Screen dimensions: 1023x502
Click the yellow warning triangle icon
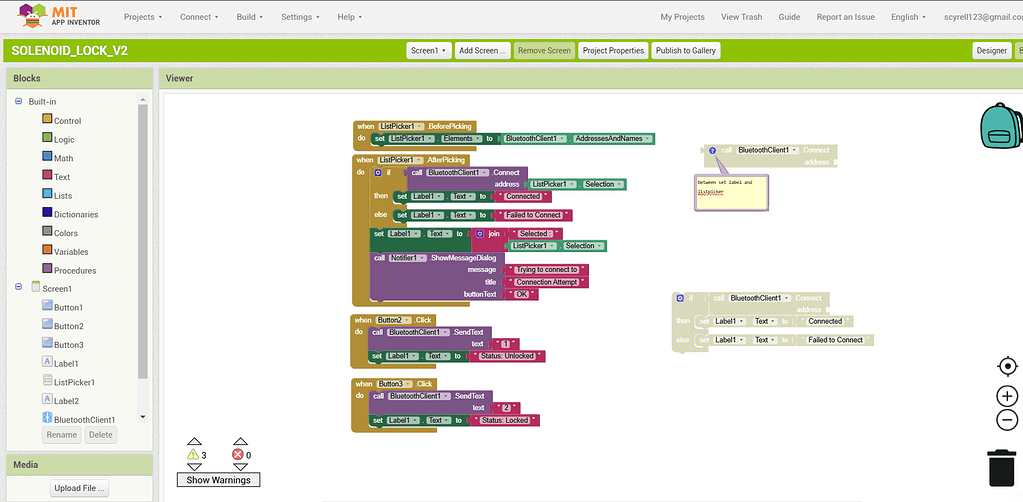[x=193, y=455]
